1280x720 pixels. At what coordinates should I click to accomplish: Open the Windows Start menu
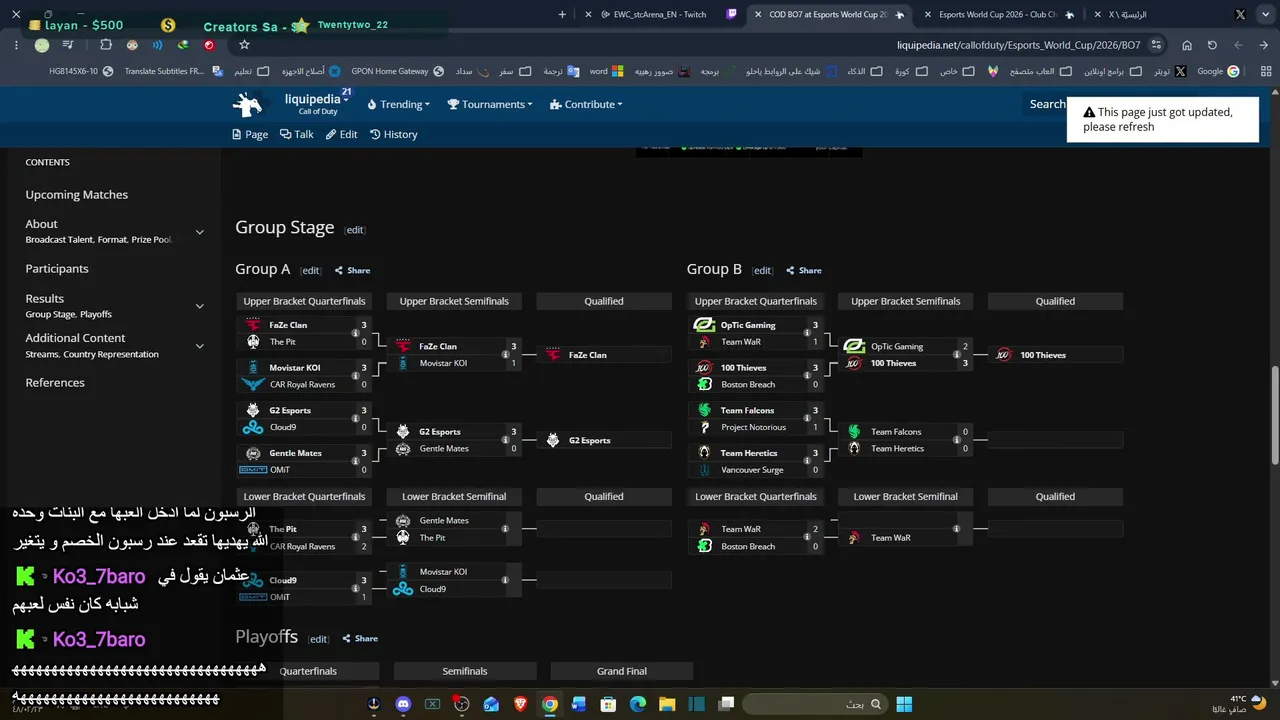[x=904, y=704]
